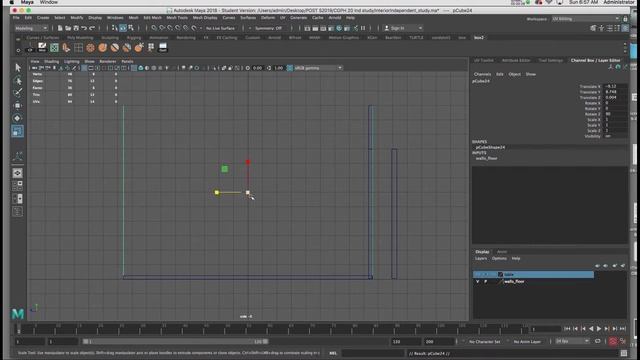Screen dimensions: 640x360
Task: Click red Auto Keyframe icon
Action: point(613,341)
